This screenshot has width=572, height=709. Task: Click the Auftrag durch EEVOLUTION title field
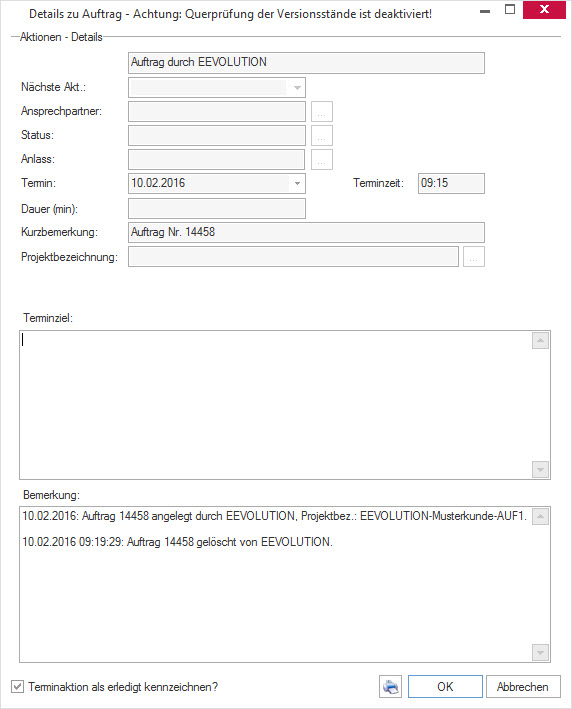coord(306,63)
